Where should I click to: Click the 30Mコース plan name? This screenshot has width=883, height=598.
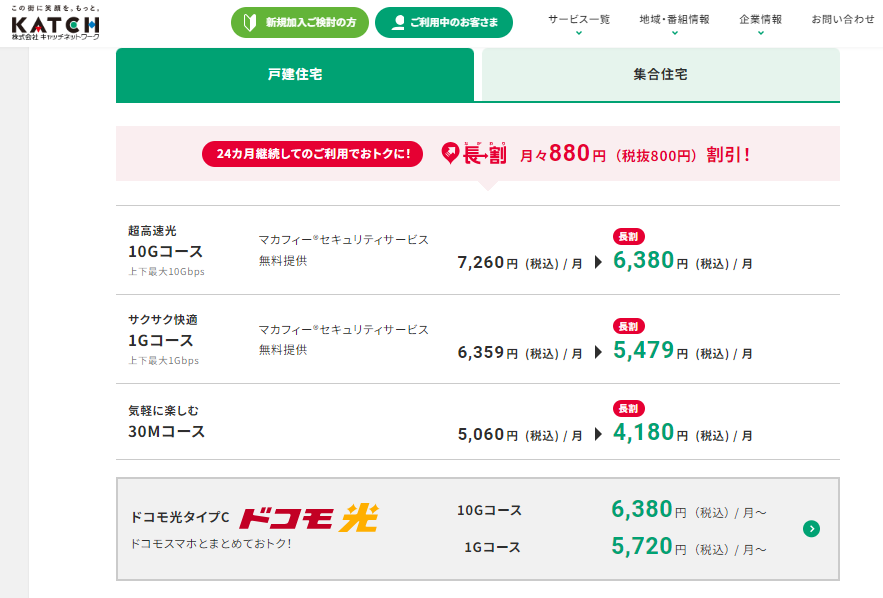[x=166, y=432]
